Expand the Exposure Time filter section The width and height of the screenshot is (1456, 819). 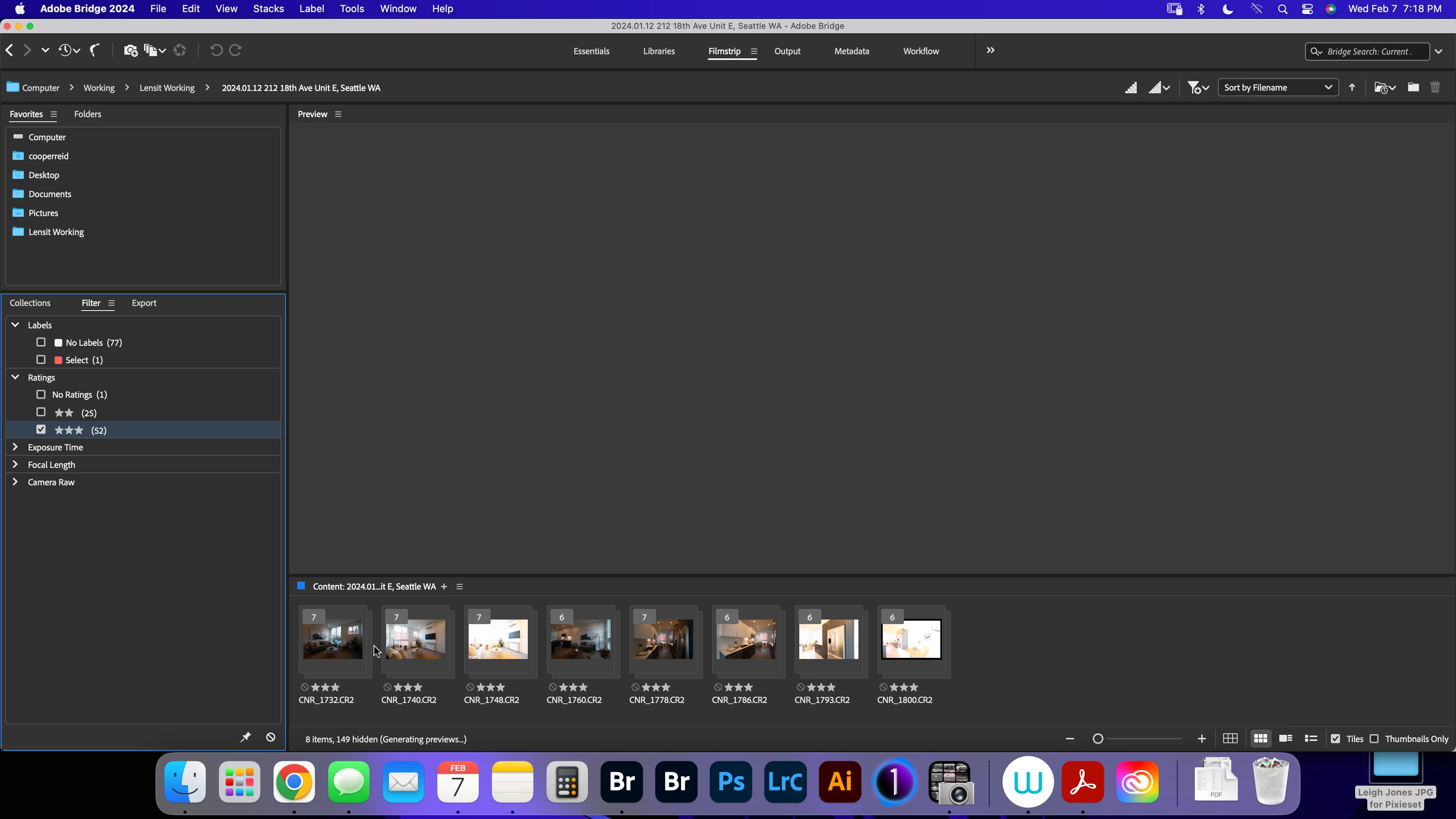15,447
